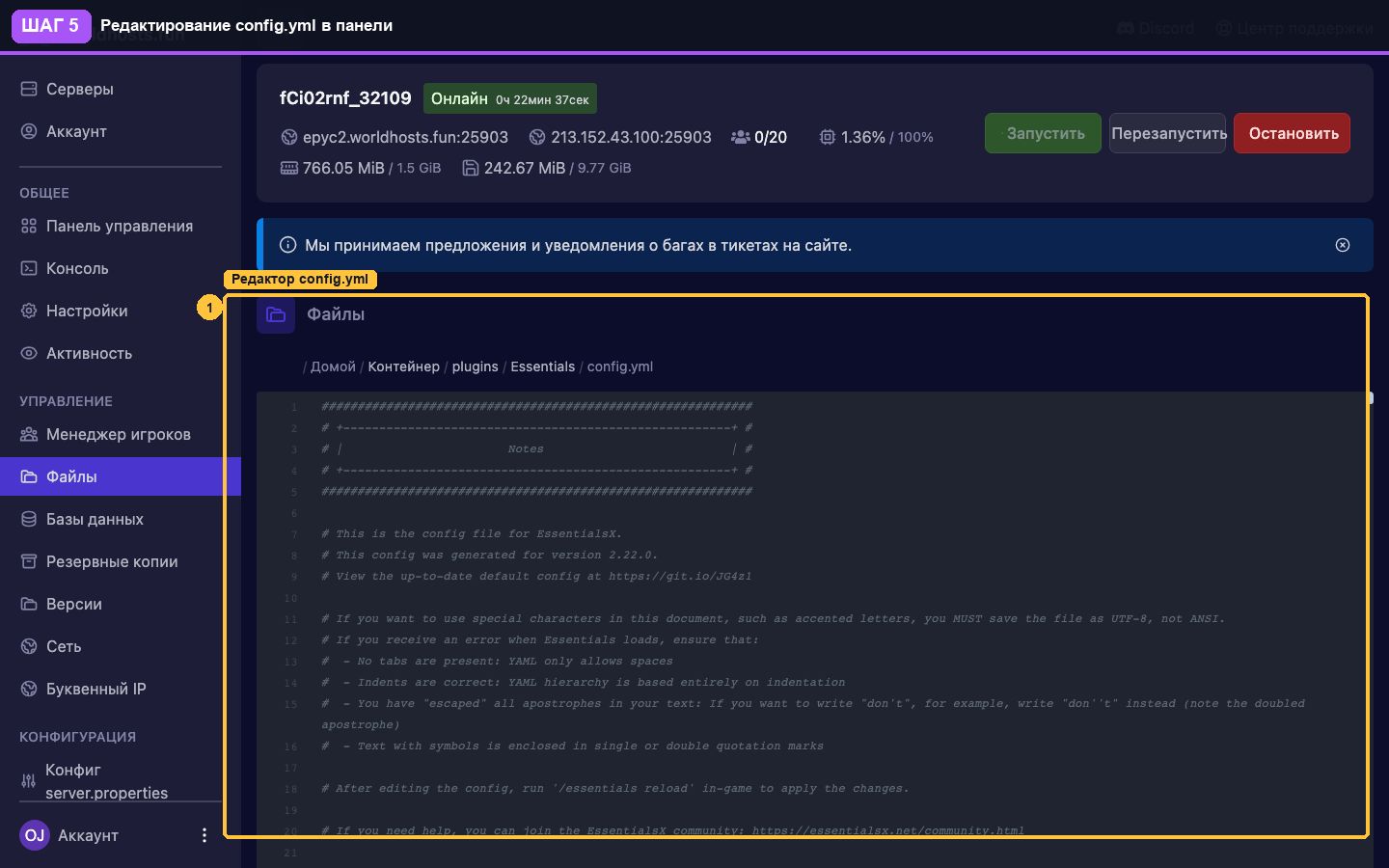Click config.yml in the breadcrumb
The width and height of the screenshot is (1389, 868).
[x=620, y=366]
